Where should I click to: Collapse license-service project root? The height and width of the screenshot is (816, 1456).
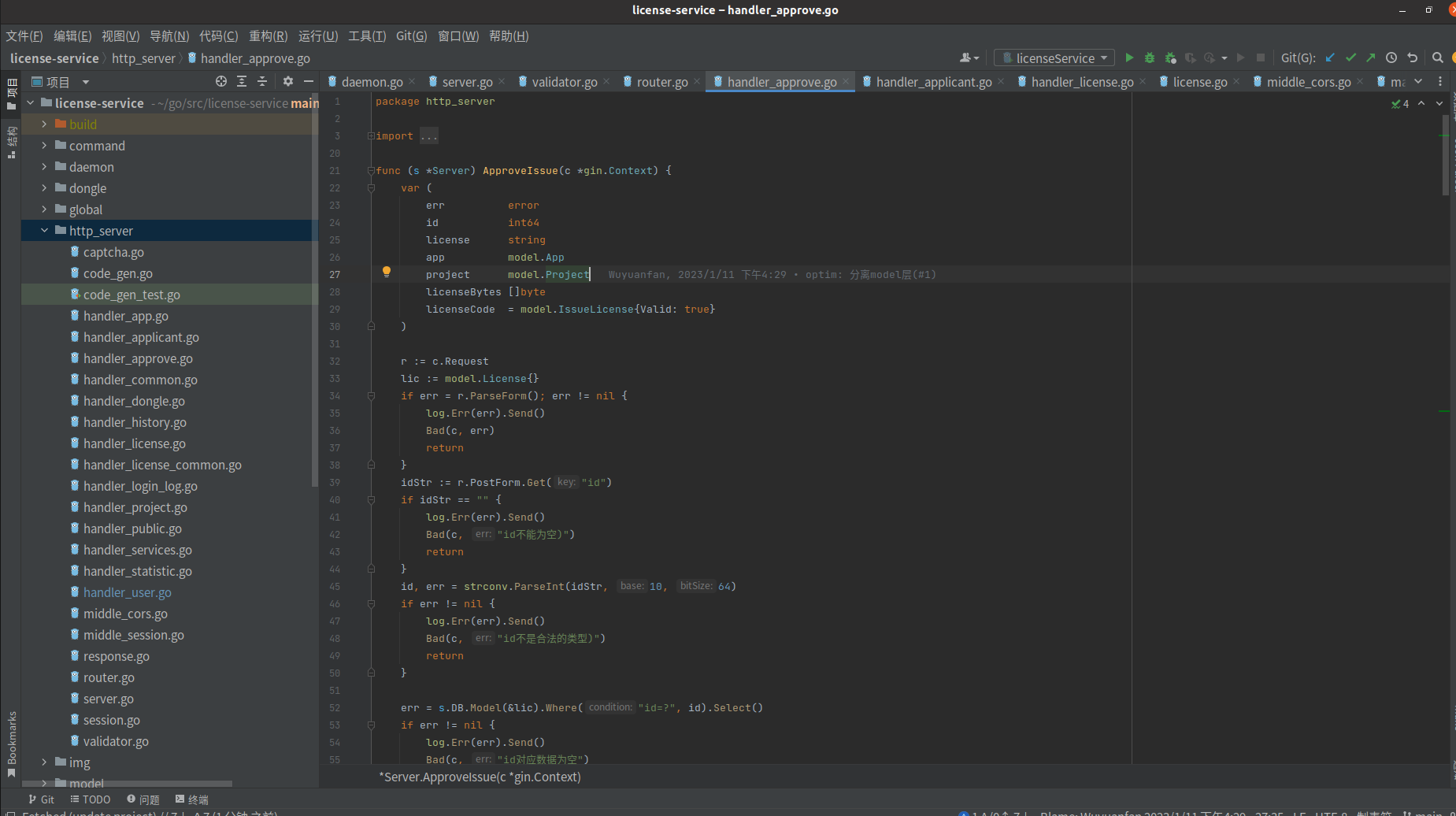(x=30, y=103)
